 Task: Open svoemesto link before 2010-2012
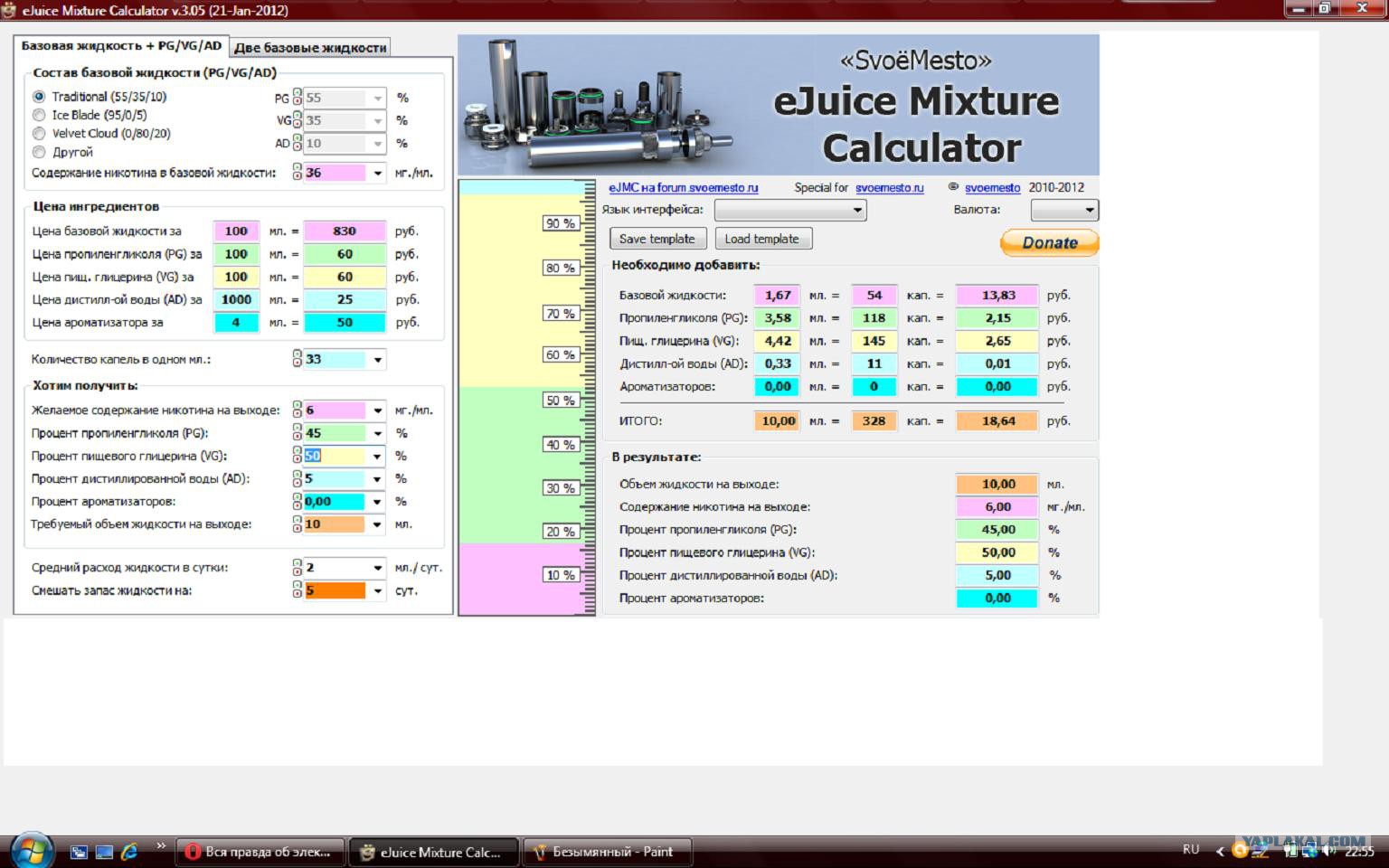click(992, 188)
